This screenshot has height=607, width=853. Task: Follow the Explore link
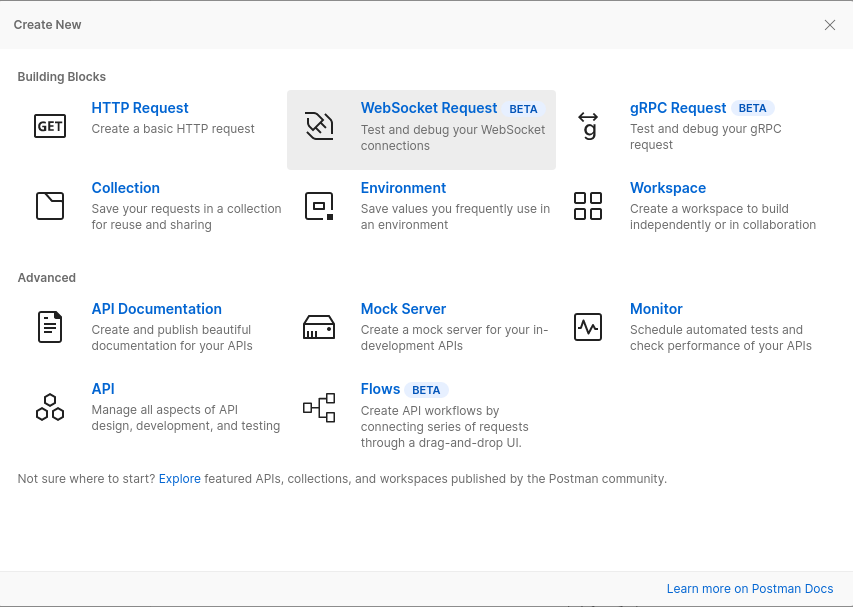click(180, 479)
